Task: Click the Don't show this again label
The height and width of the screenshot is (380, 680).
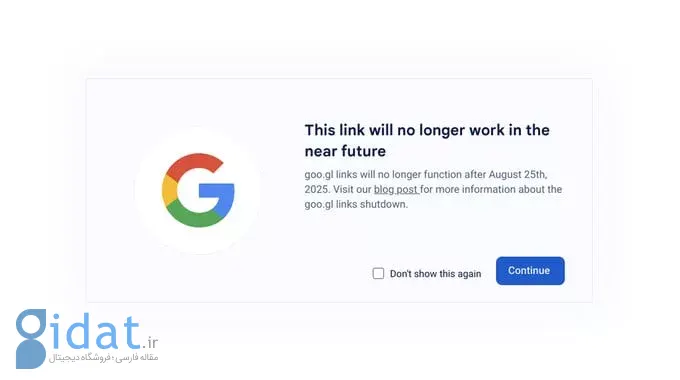Action: pyautogui.click(x=435, y=274)
